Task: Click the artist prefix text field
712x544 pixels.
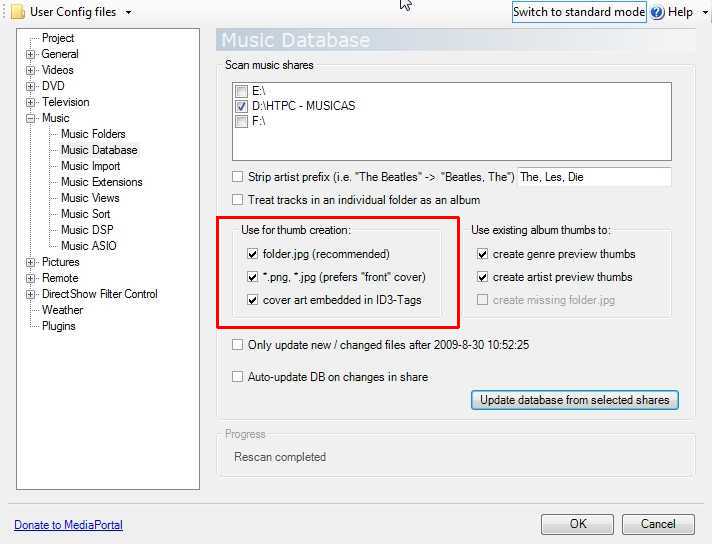Action: click(x=594, y=177)
